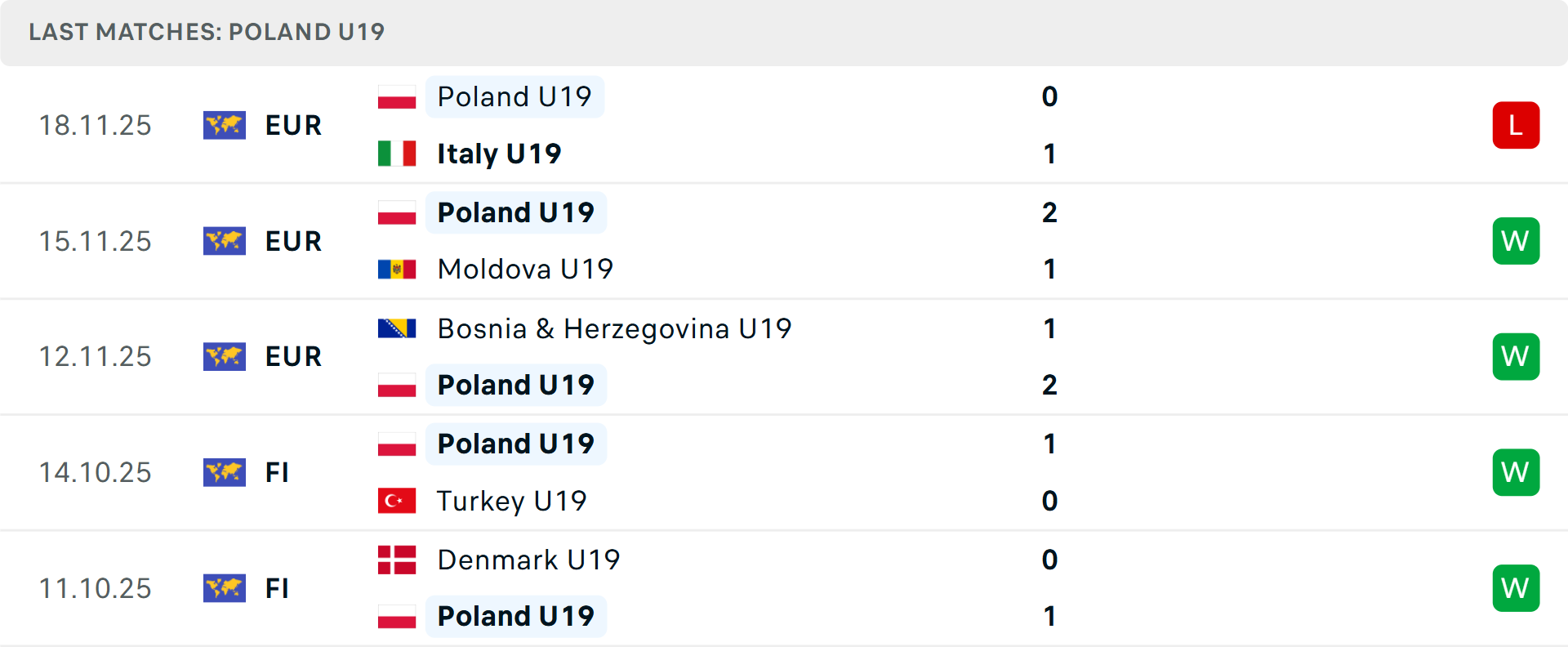Click the W badge for the Moldova match

(1516, 241)
